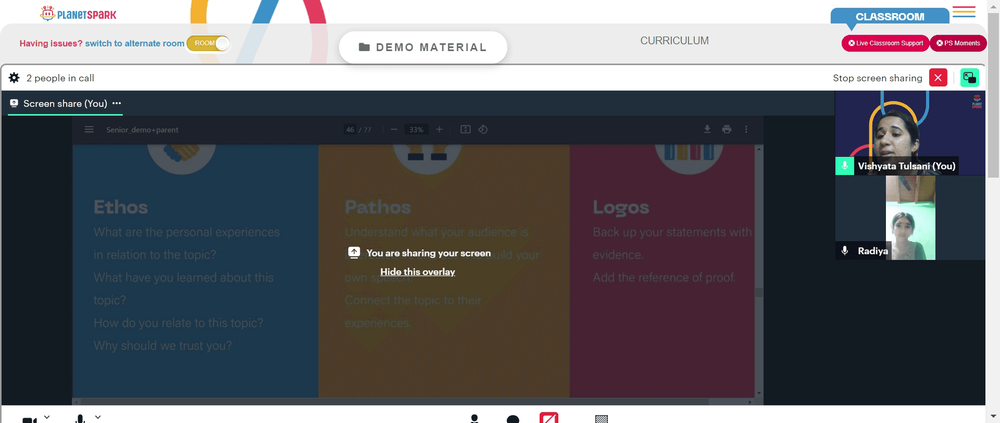Click the Stop screen sharing text
Image resolution: width=1000 pixels, height=423 pixels.
coord(878,78)
